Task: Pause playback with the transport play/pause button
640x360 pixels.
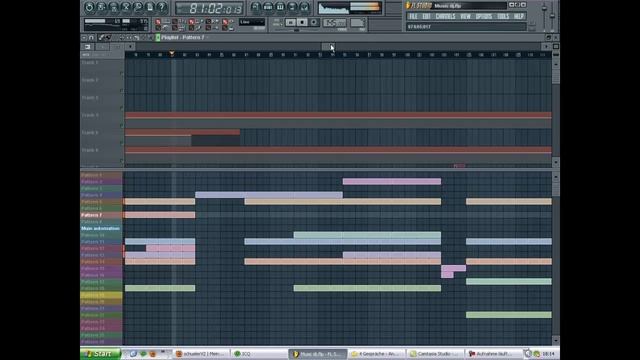Action: pos(290,22)
